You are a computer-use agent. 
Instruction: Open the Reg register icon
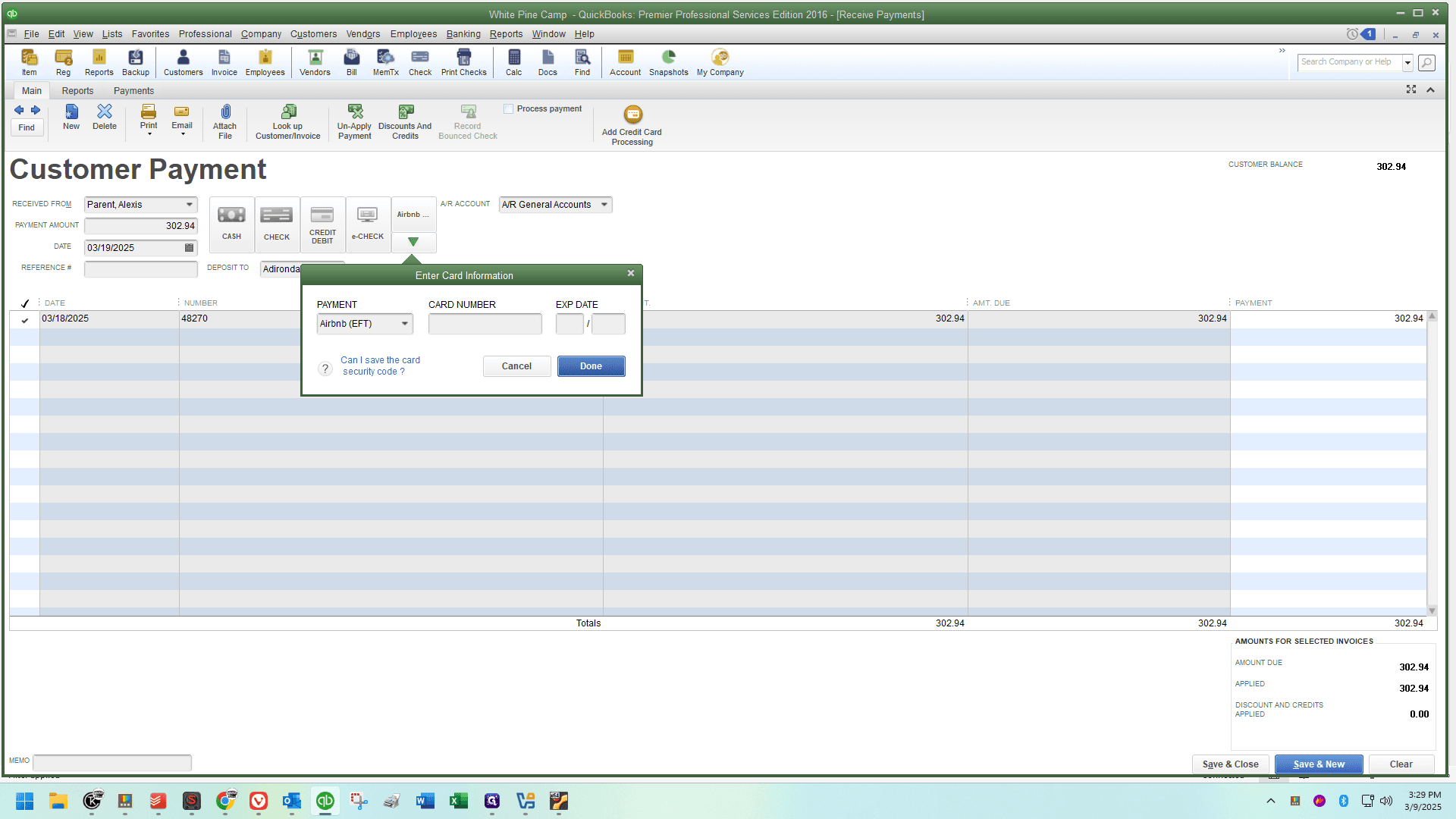point(63,62)
